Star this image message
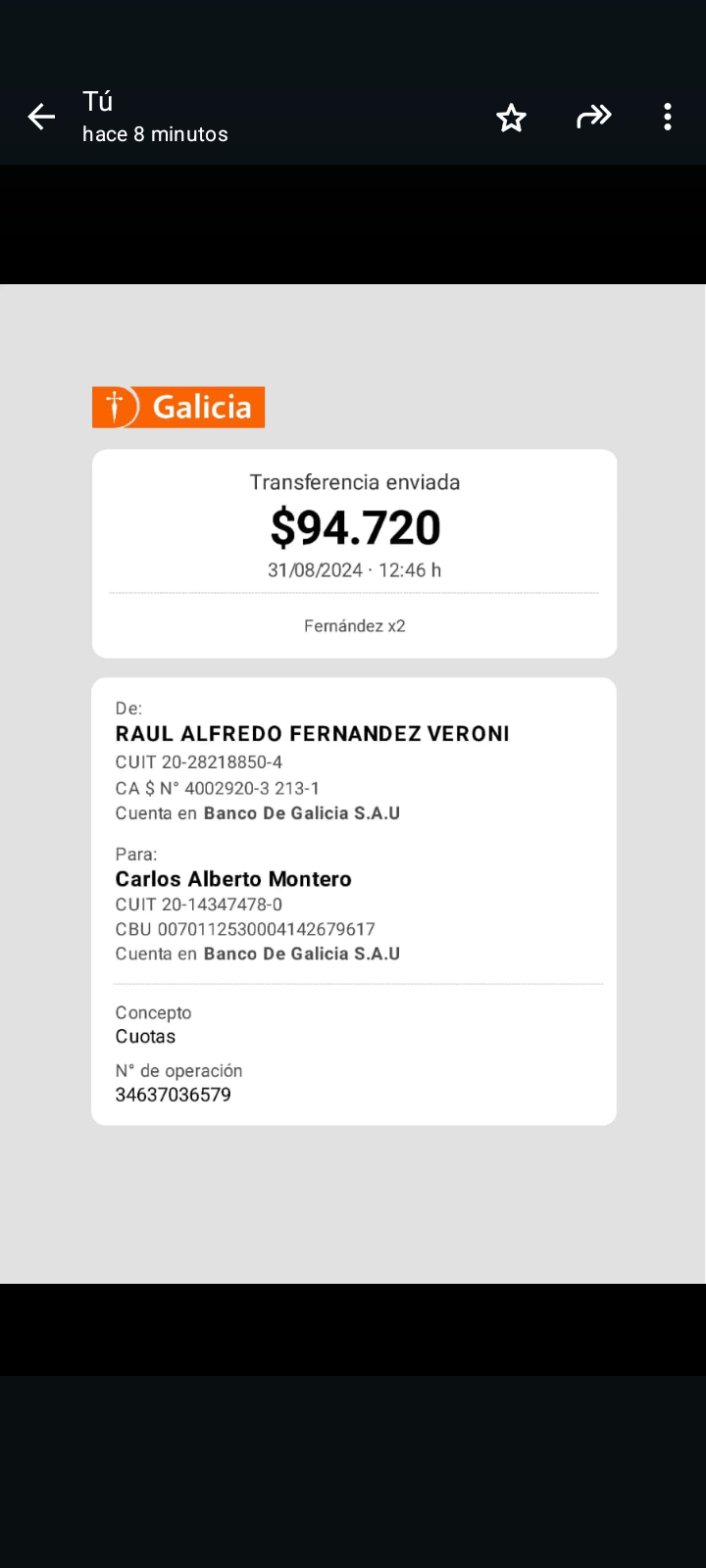The image size is (706, 1568). pyautogui.click(x=511, y=118)
